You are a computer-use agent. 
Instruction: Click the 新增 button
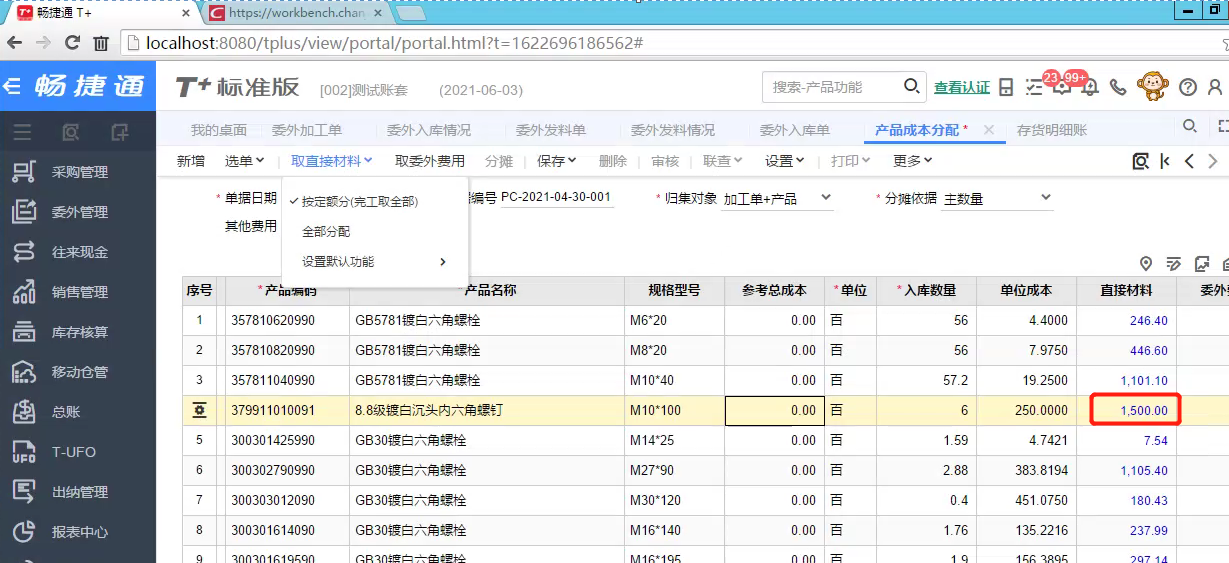click(x=191, y=161)
